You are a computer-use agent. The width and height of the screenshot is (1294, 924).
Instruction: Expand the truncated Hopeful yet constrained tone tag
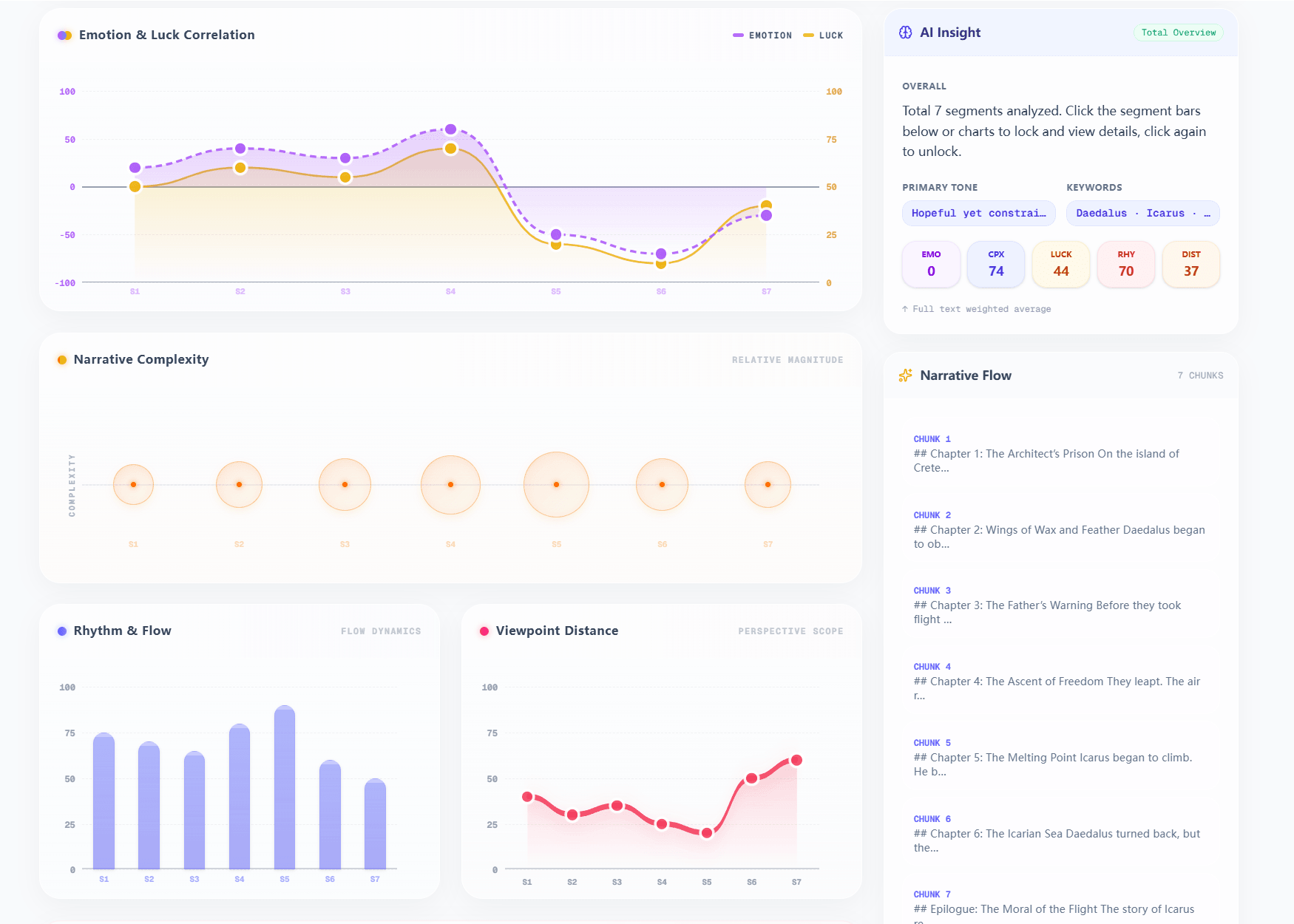(978, 214)
